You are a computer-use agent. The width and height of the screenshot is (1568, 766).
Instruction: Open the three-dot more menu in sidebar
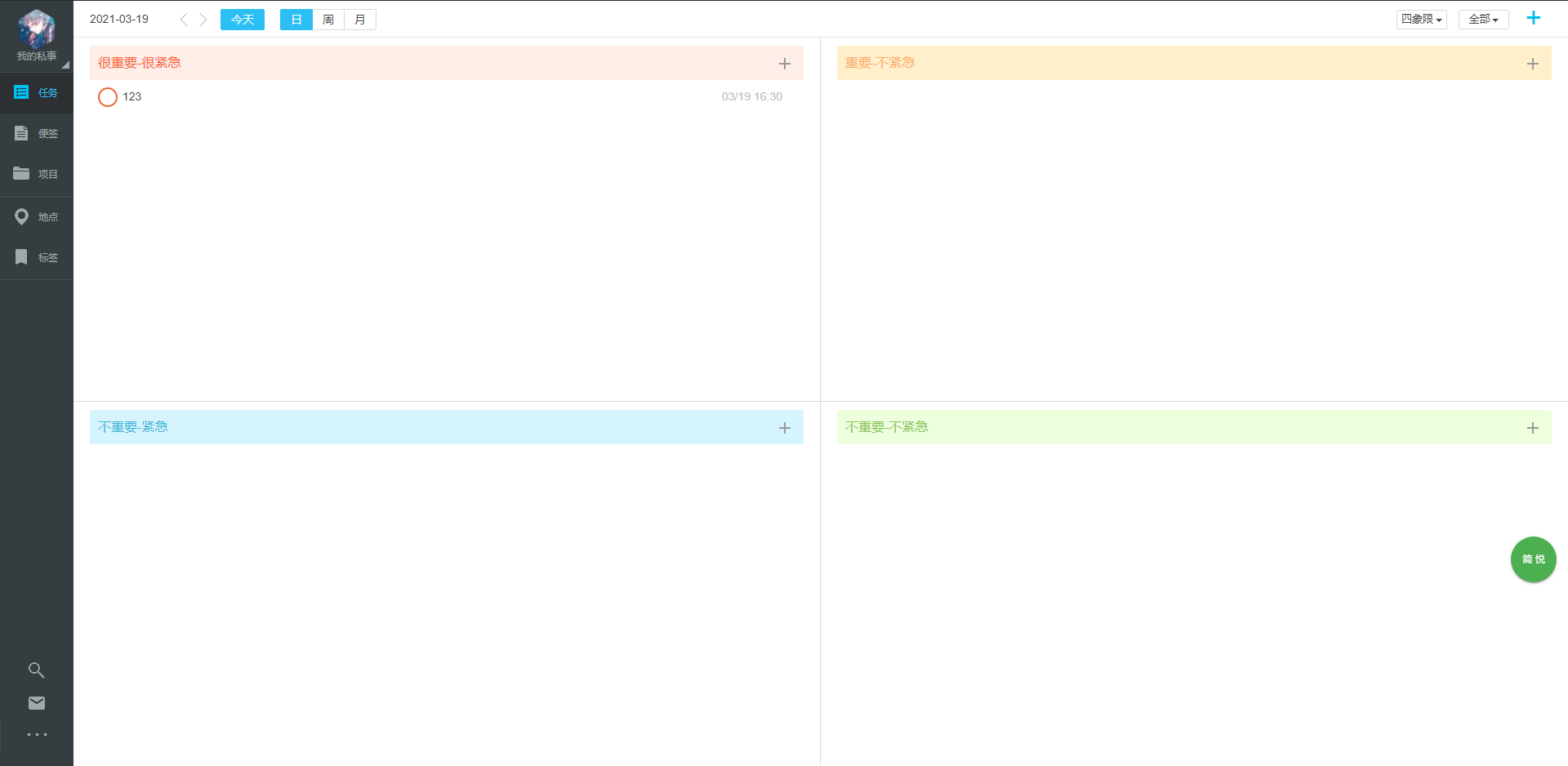37,735
